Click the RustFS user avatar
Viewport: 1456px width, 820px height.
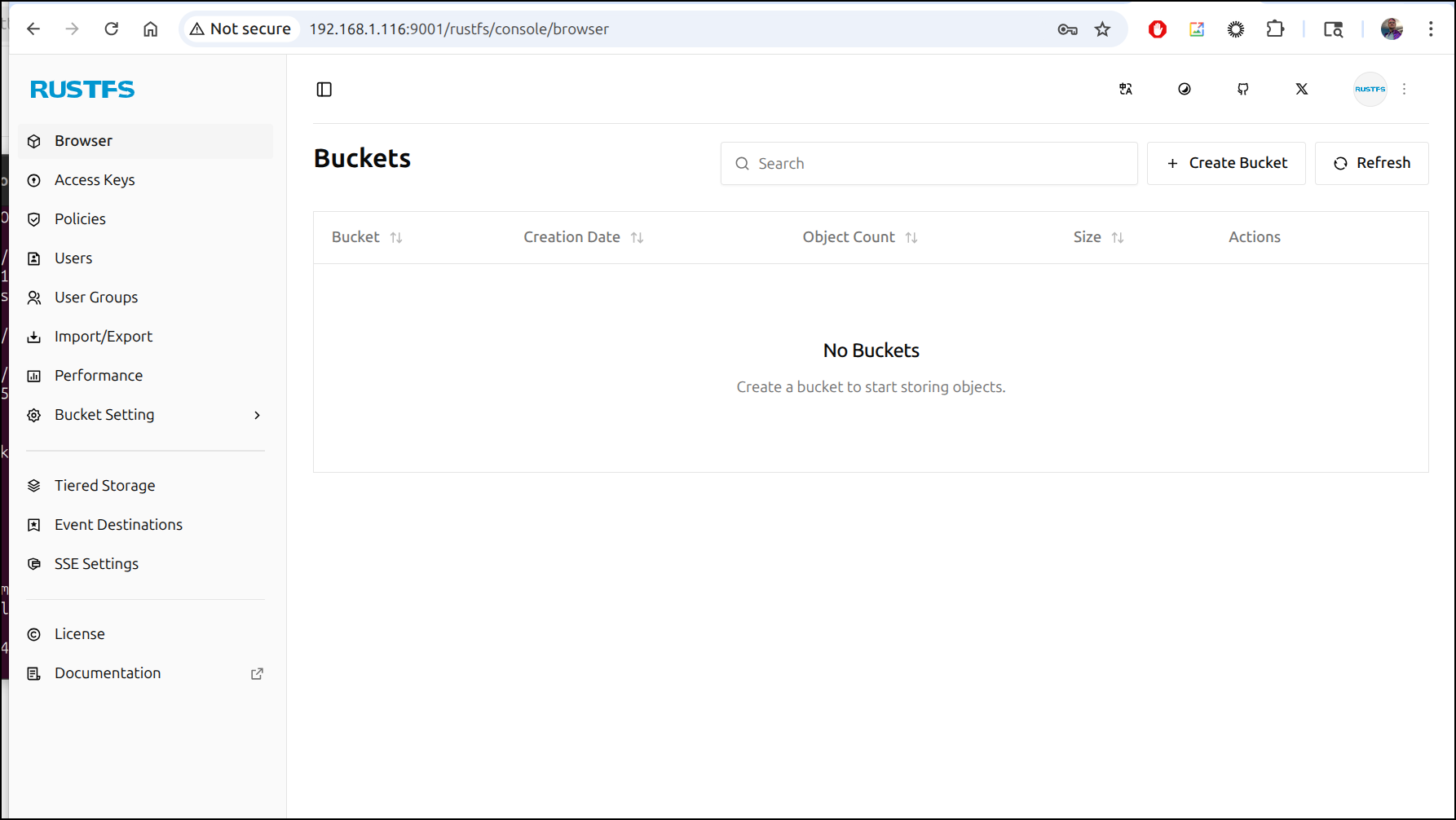1370,90
